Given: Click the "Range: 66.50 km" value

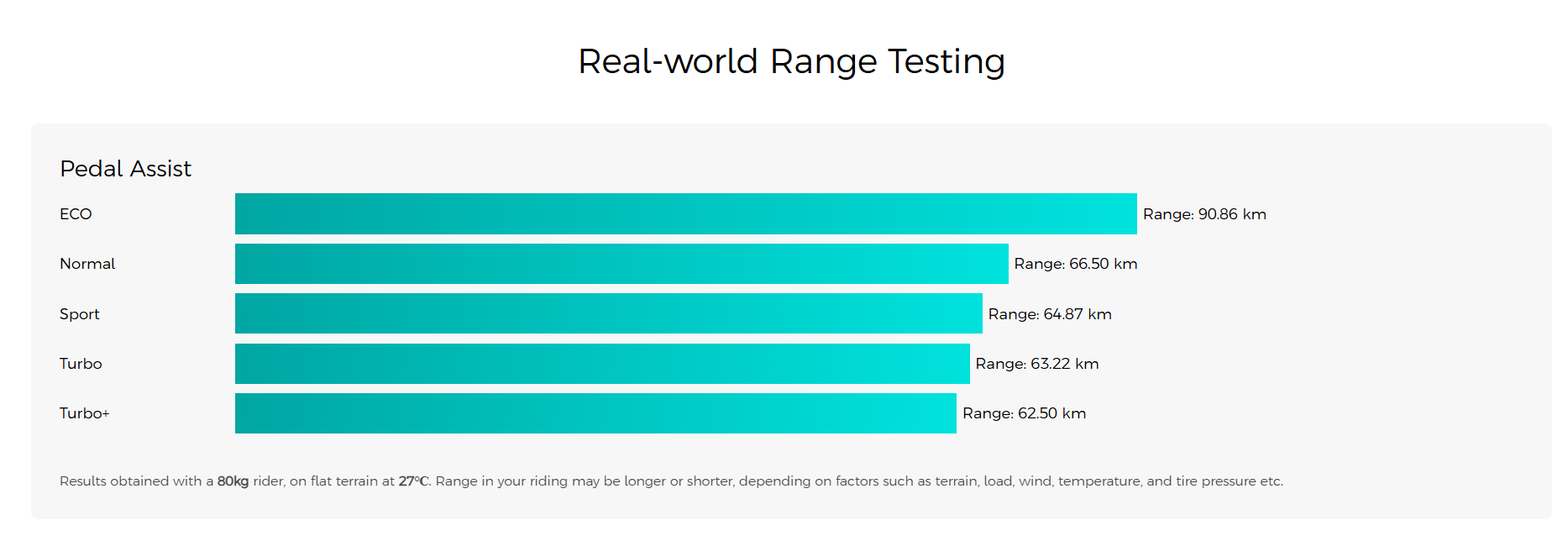Looking at the screenshot, I should 1076,264.
